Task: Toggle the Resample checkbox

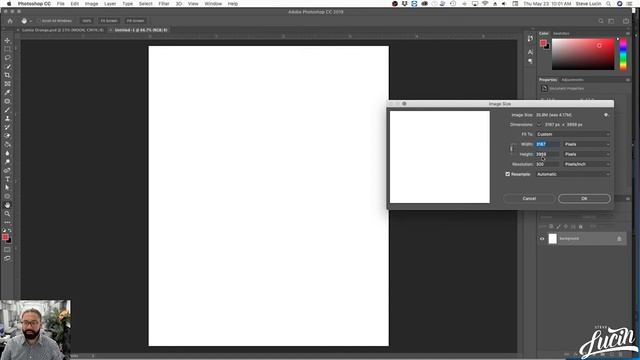Action: (508, 174)
